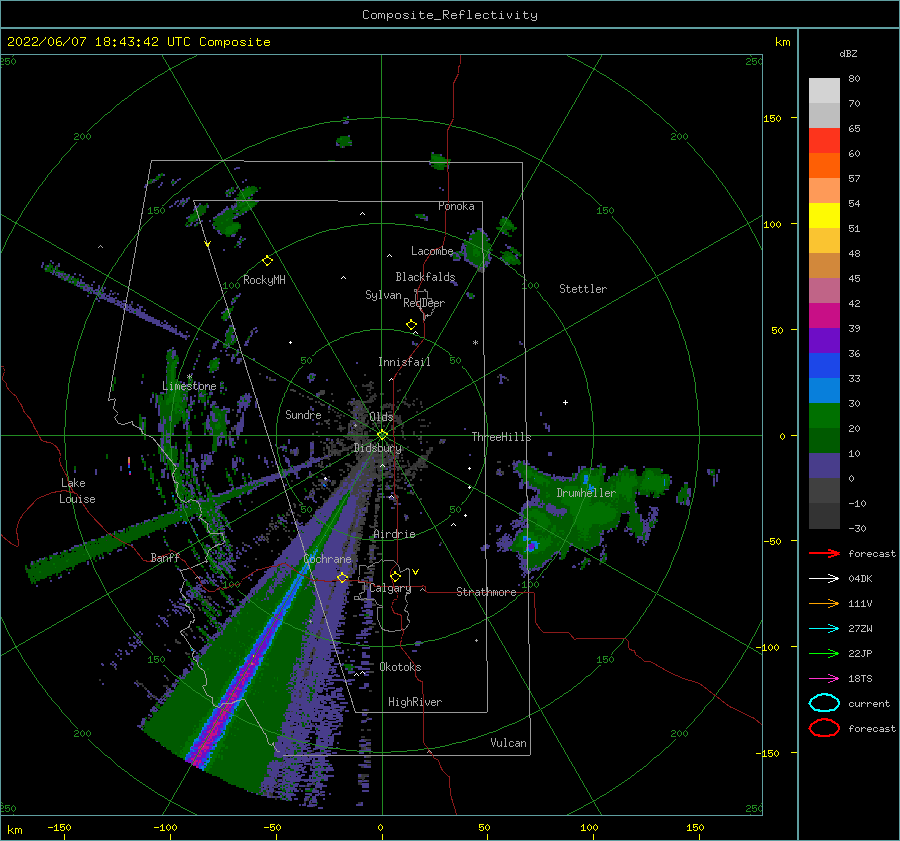Click the magenta swatch between 42 and 39
The height and width of the screenshot is (841, 900).
tap(824, 316)
